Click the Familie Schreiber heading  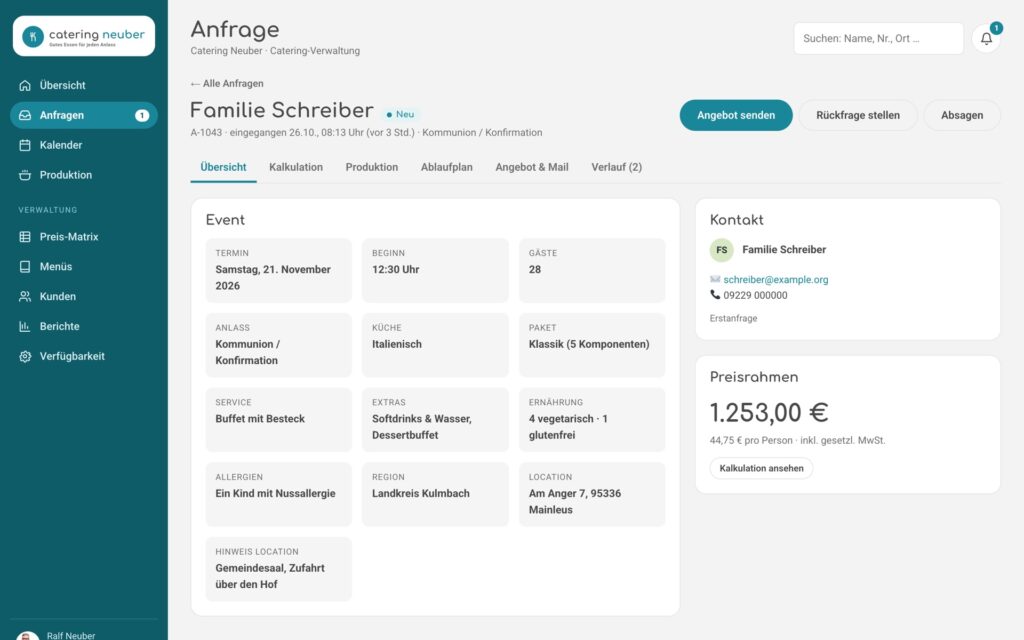281,110
